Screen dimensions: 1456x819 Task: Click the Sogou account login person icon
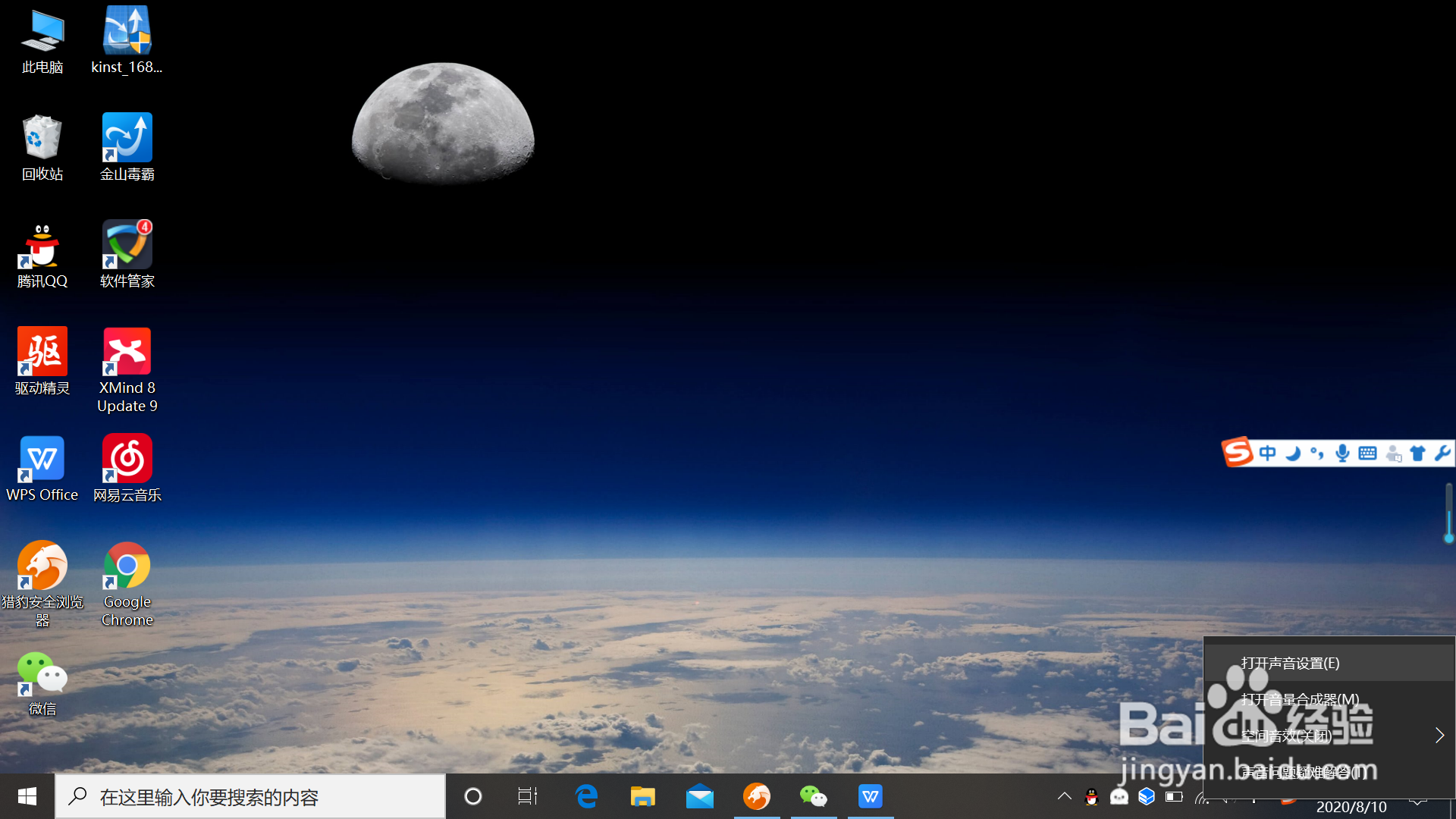1393,453
